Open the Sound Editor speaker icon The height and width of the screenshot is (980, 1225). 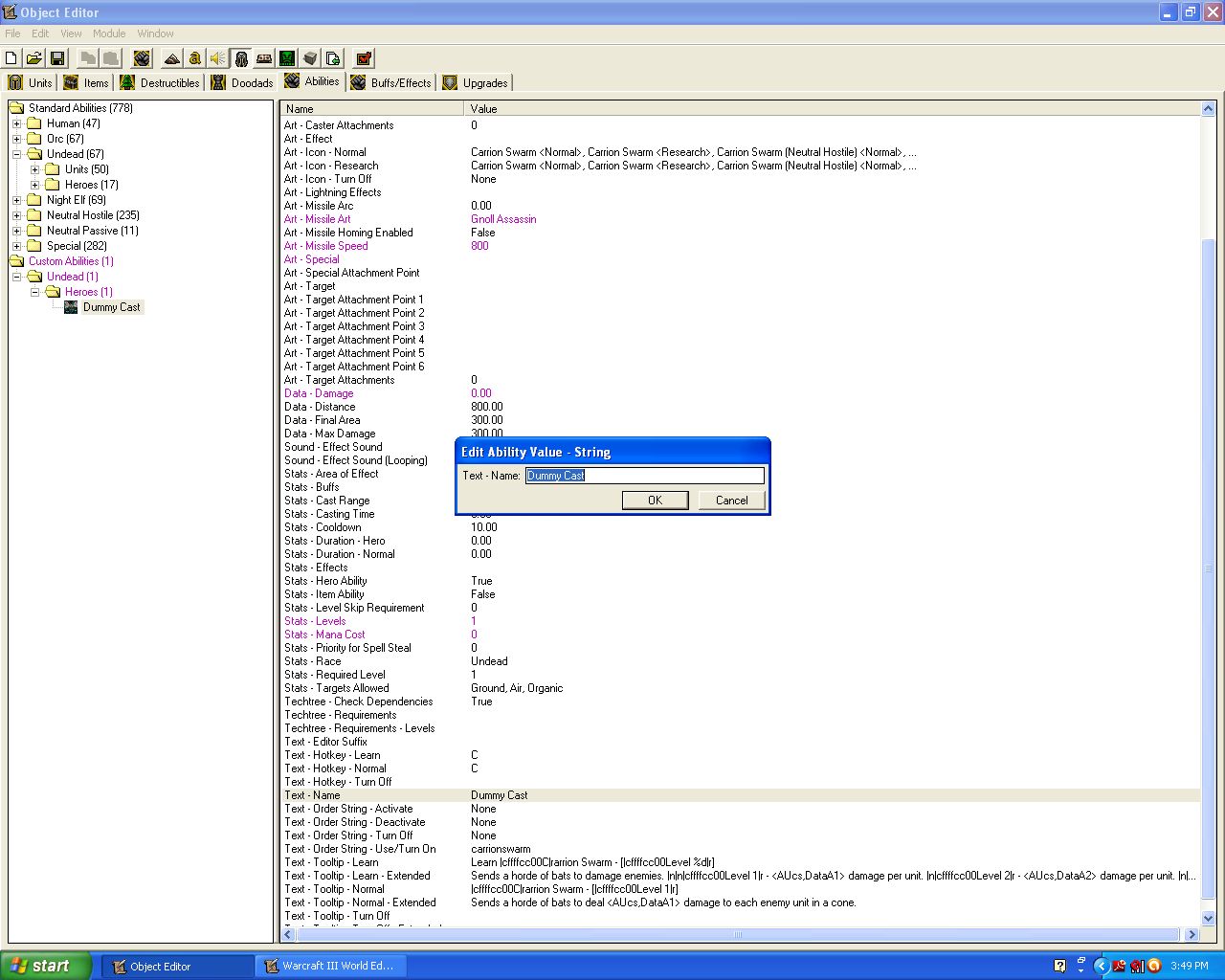pyautogui.click(x=218, y=58)
